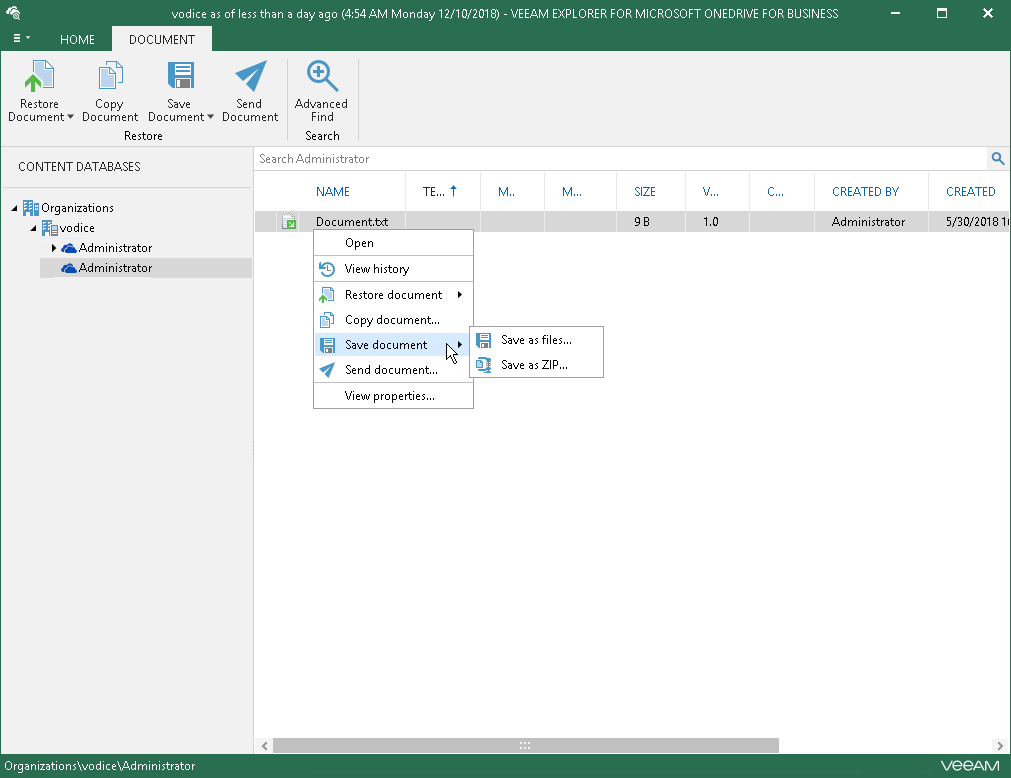Click the status bar path Organizations\vodice\Administrator
1011x778 pixels.
[100, 766]
